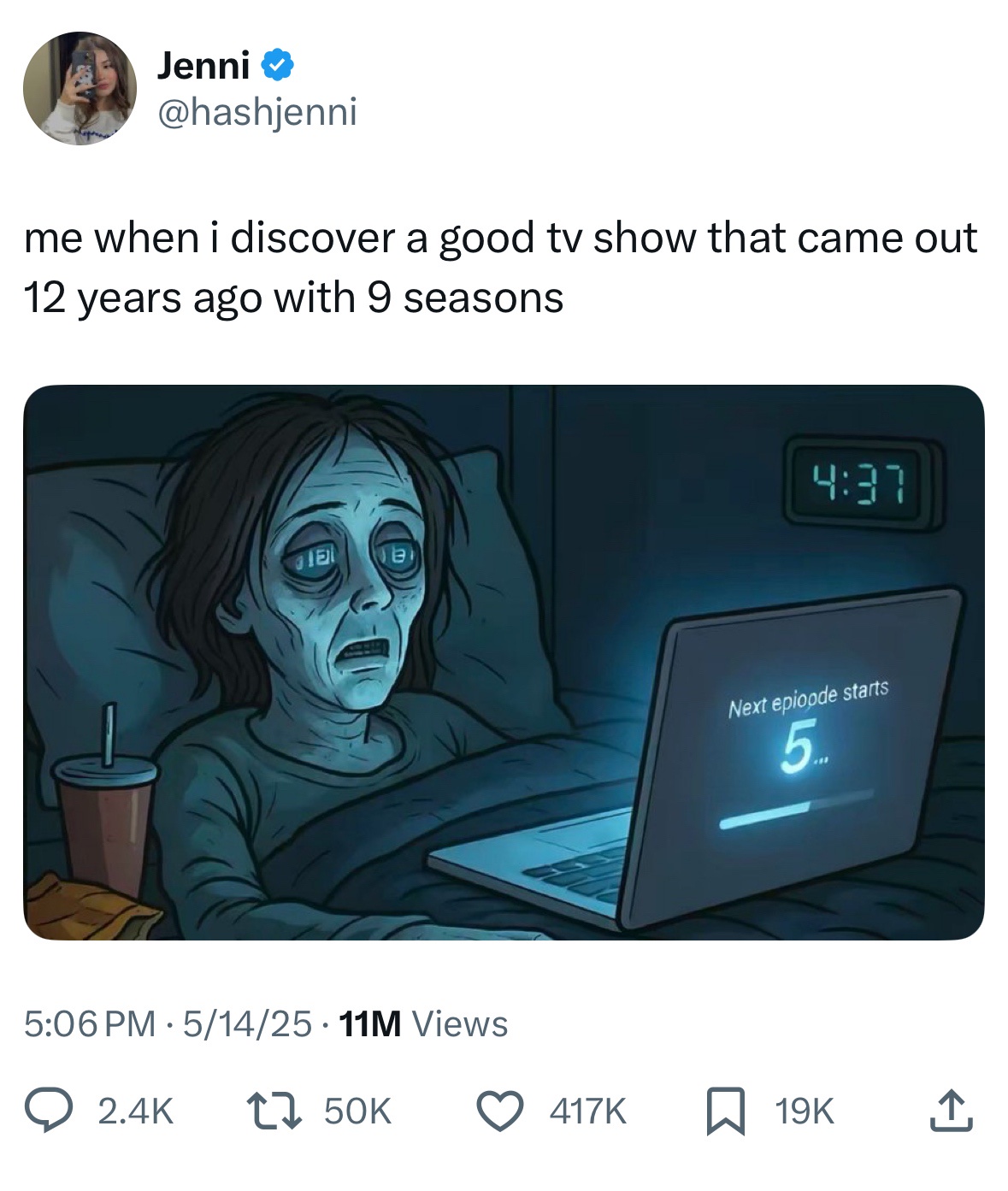The width and height of the screenshot is (1008, 1191).
Task: Open the meme image in full view
Action: [x=504, y=667]
